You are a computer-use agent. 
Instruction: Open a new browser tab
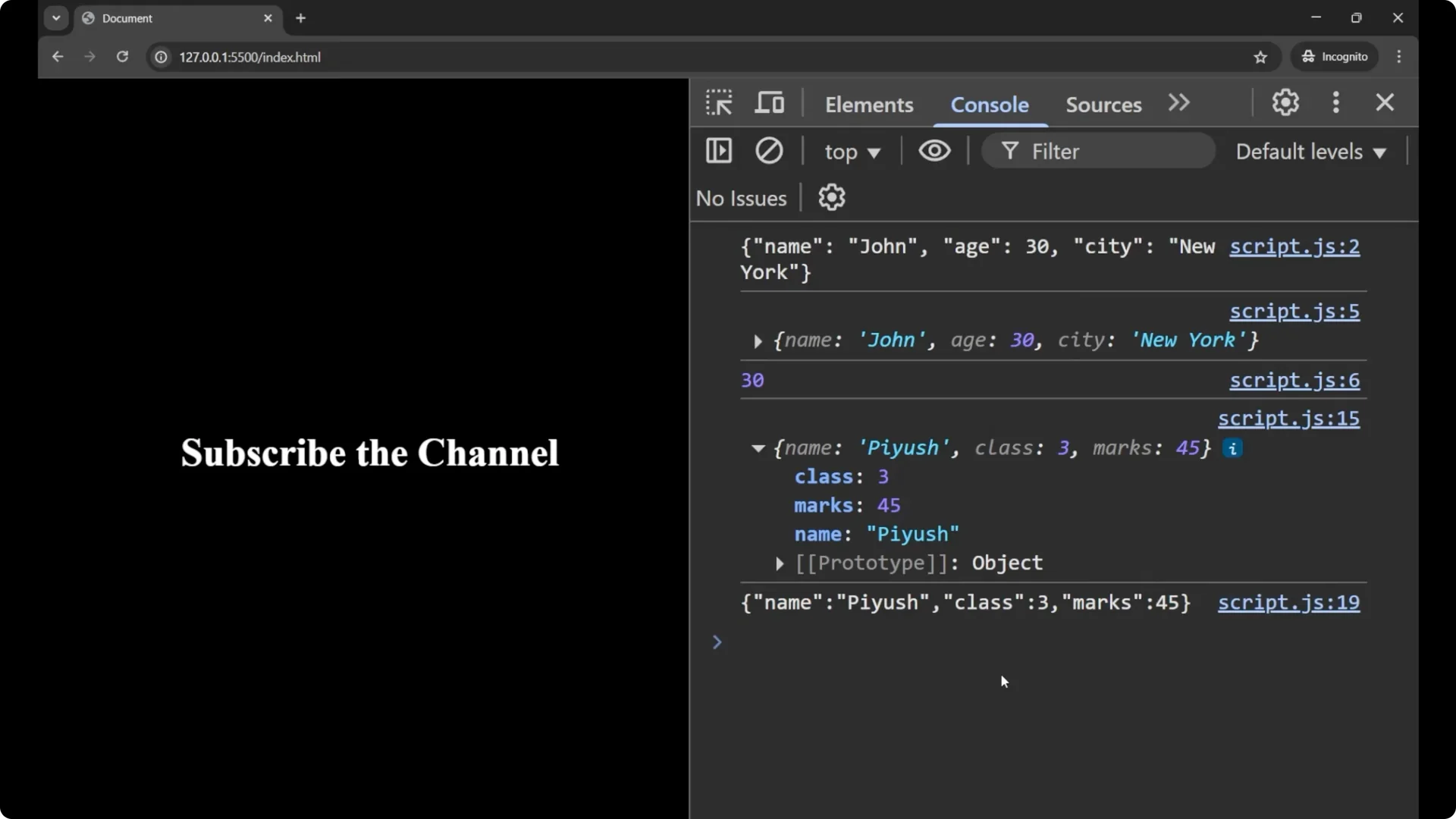tap(301, 17)
